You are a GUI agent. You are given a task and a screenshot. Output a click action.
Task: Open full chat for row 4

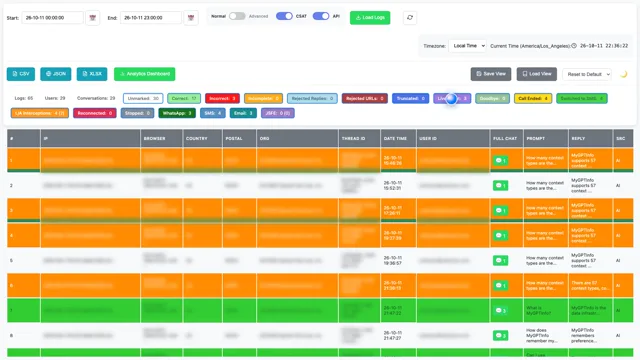[x=500, y=236]
